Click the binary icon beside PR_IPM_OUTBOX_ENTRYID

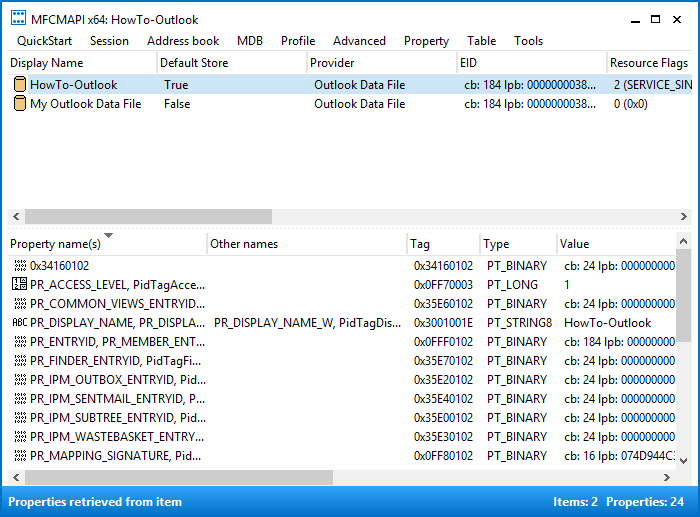click(20, 379)
